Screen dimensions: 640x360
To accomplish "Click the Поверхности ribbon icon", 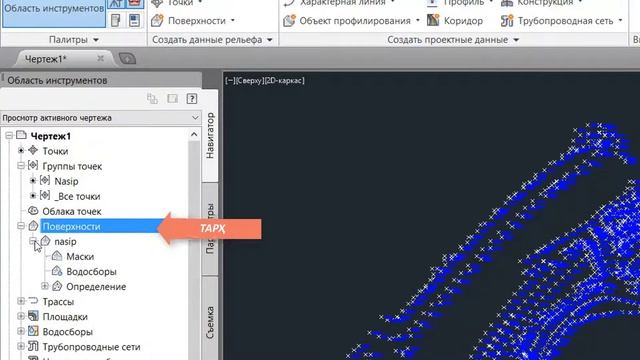I will click(157, 20).
